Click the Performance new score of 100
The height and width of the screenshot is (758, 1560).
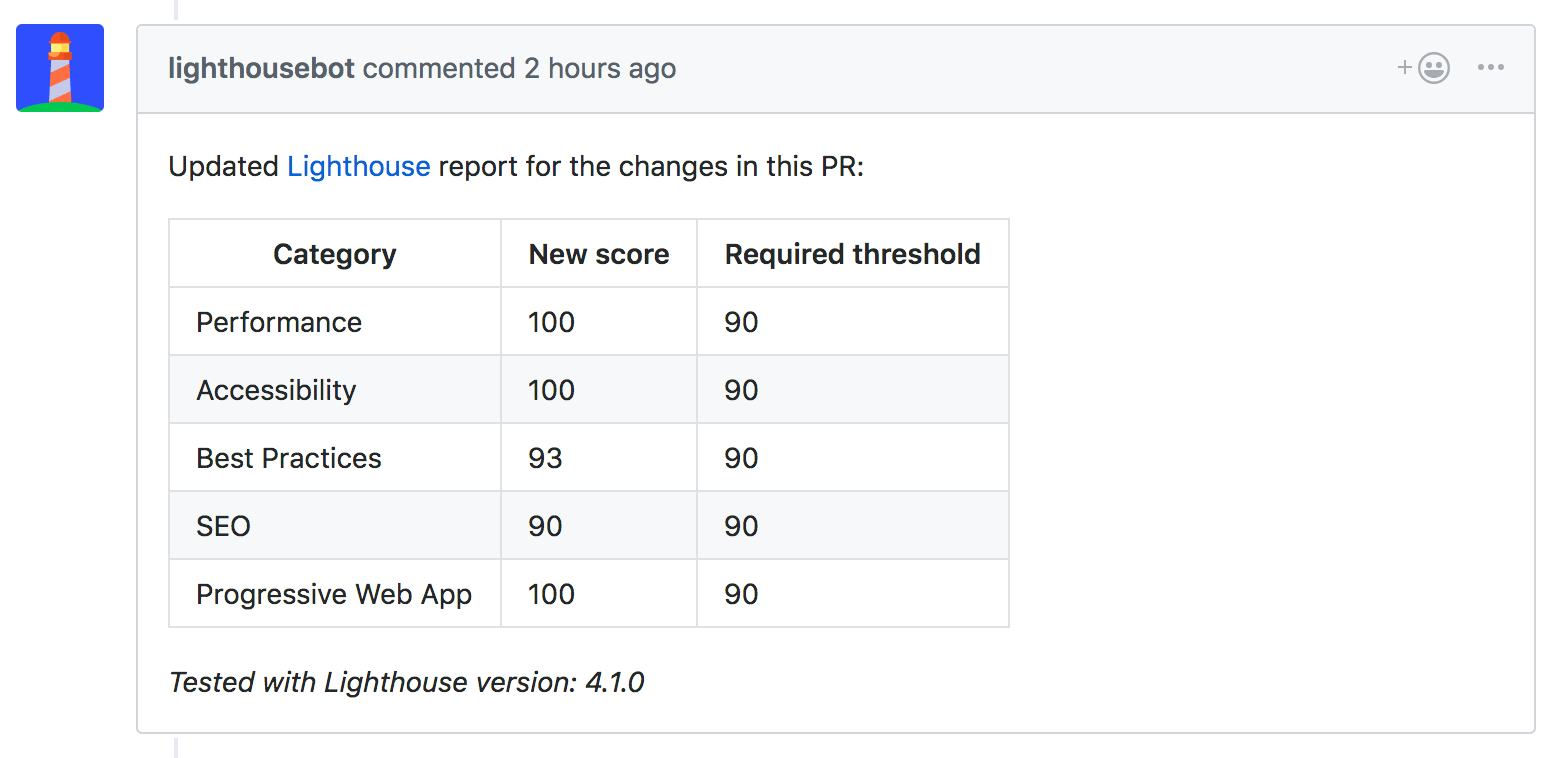552,322
